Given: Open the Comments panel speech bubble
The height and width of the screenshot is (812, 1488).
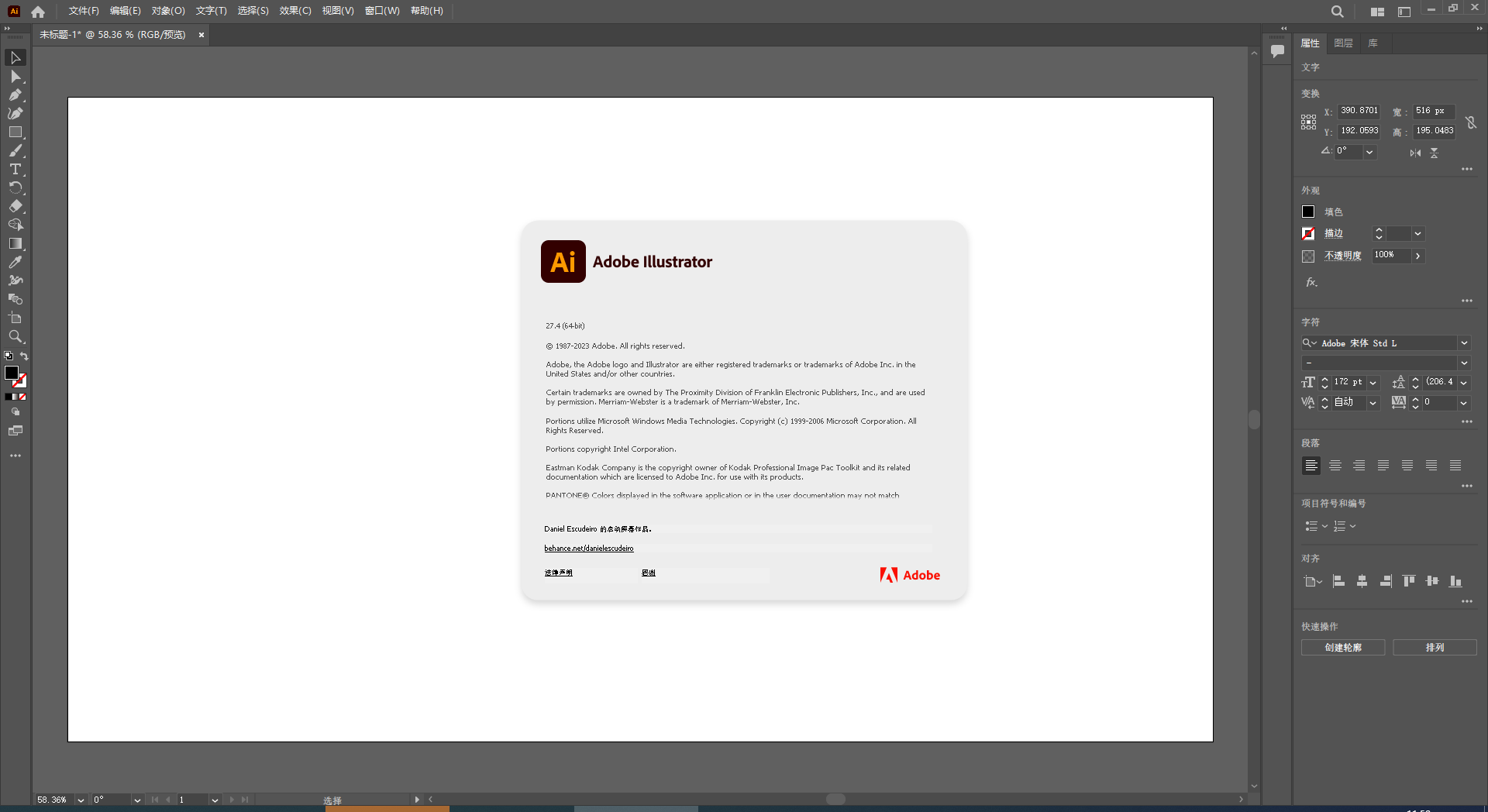Looking at the screenshot, I should [1277, 51].
